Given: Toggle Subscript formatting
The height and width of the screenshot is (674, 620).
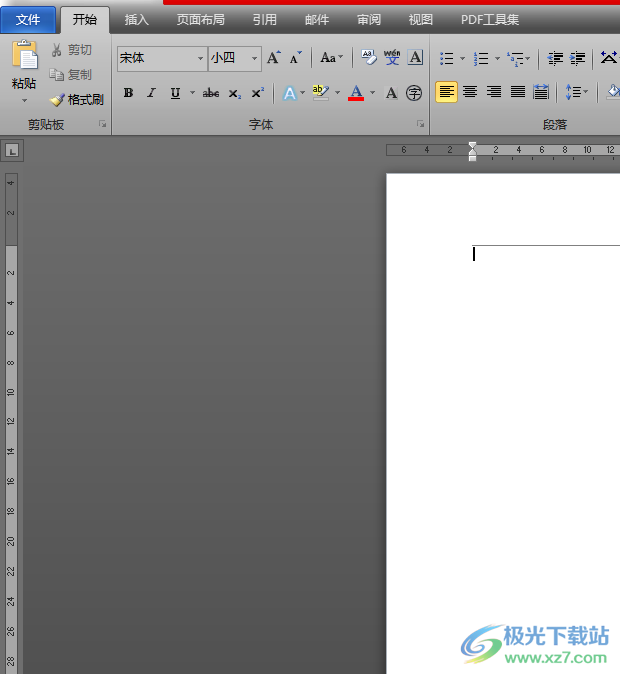Looking at the screenshot, I should click(x=234, y=93).
